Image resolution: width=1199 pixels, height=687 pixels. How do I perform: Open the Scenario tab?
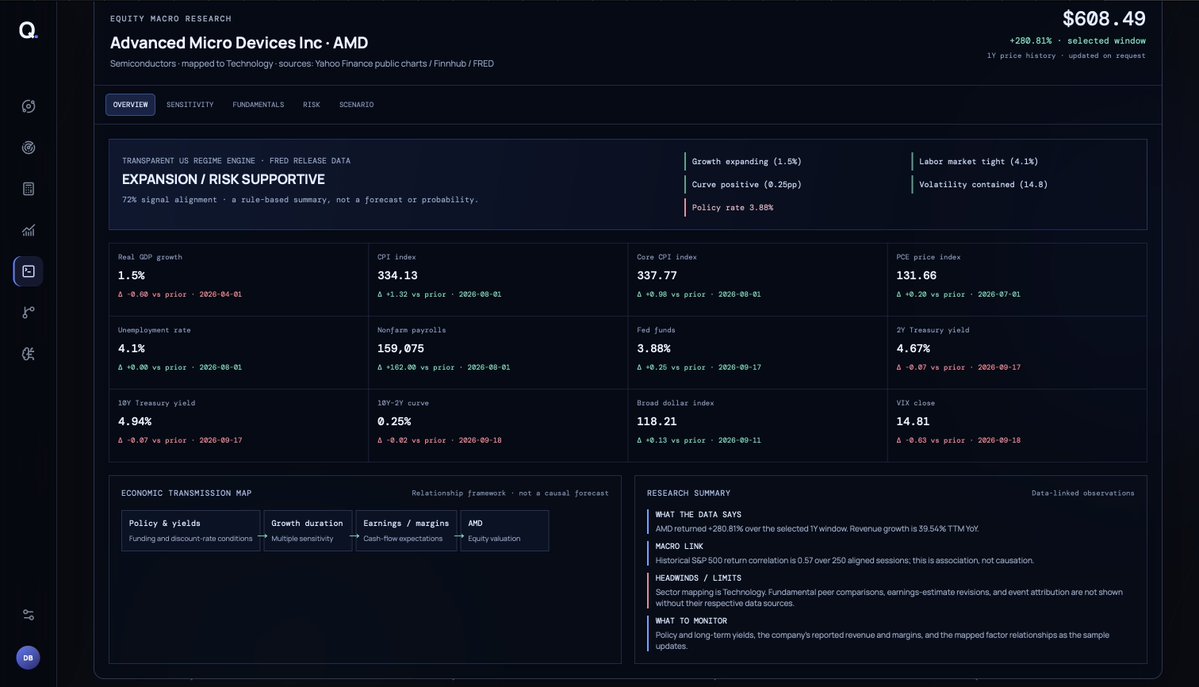click(x=356, y=105)
